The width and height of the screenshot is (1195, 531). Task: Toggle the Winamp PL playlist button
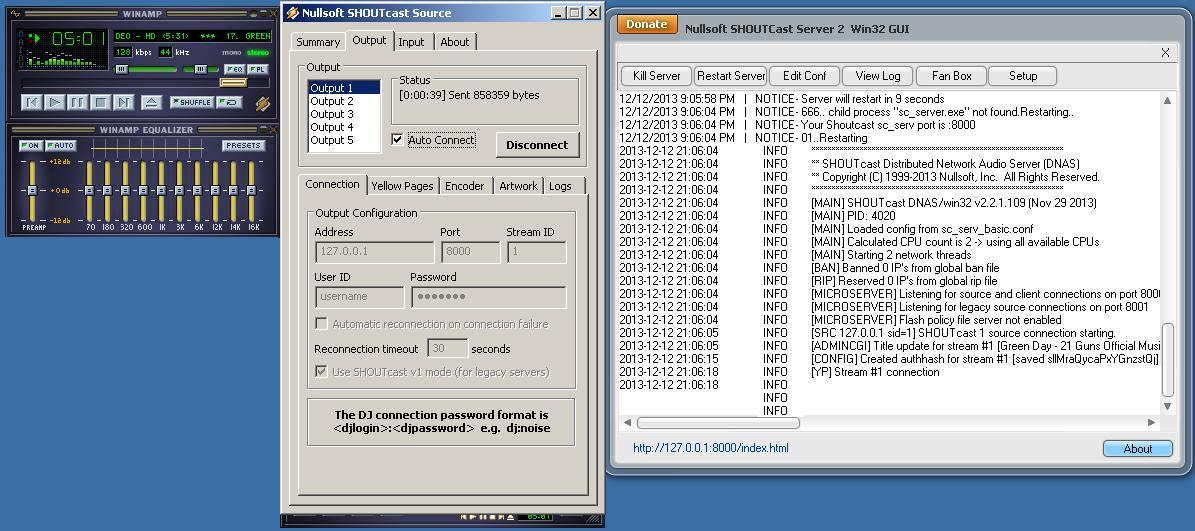[258, 69]
